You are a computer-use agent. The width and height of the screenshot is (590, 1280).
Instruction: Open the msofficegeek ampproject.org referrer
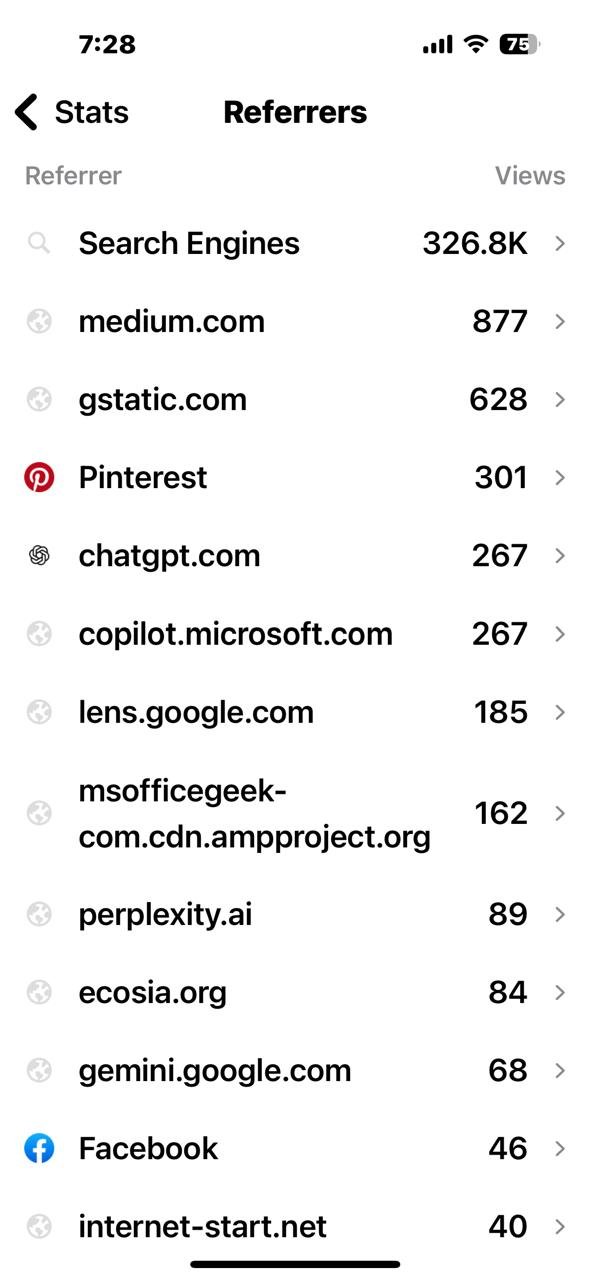click(x=295, y=813)
